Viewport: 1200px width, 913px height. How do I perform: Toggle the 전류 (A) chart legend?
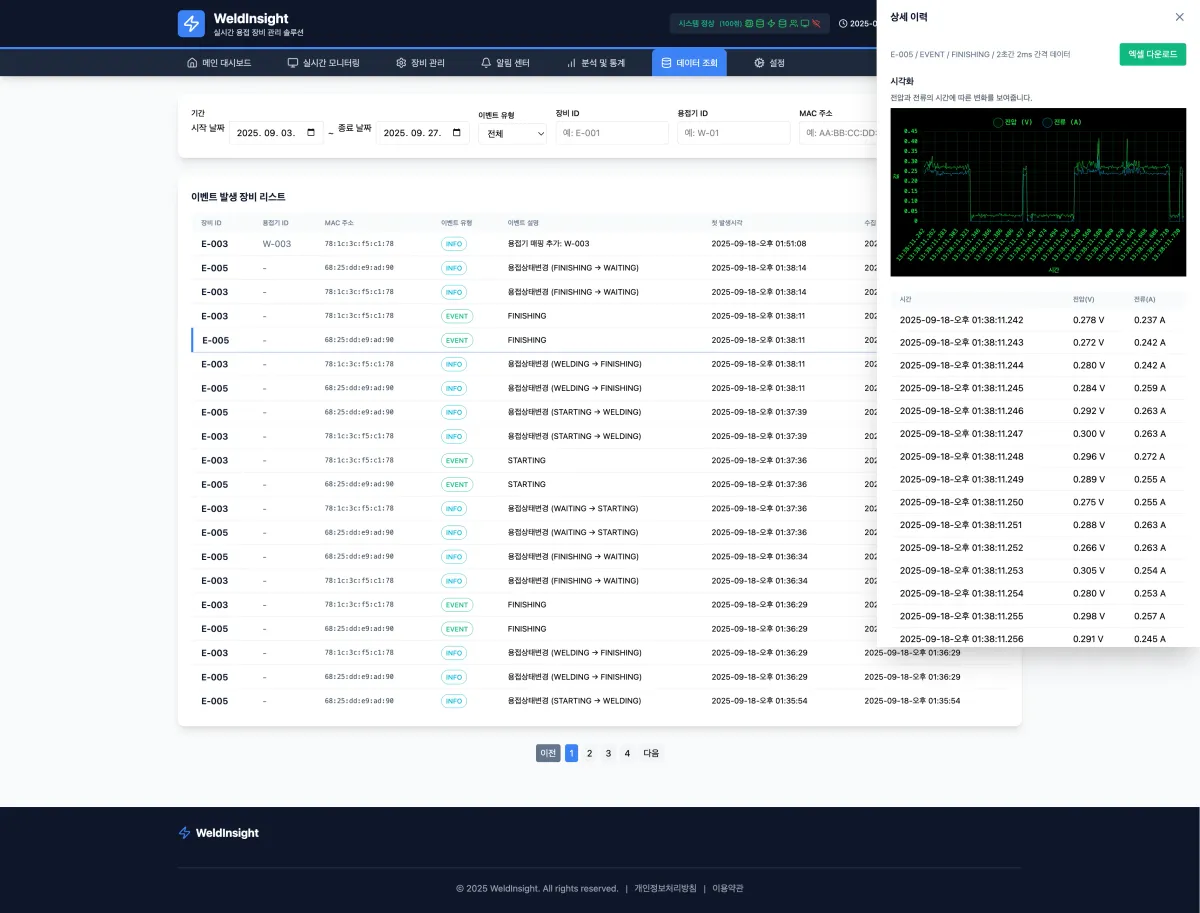click(x=1062, y=122)
